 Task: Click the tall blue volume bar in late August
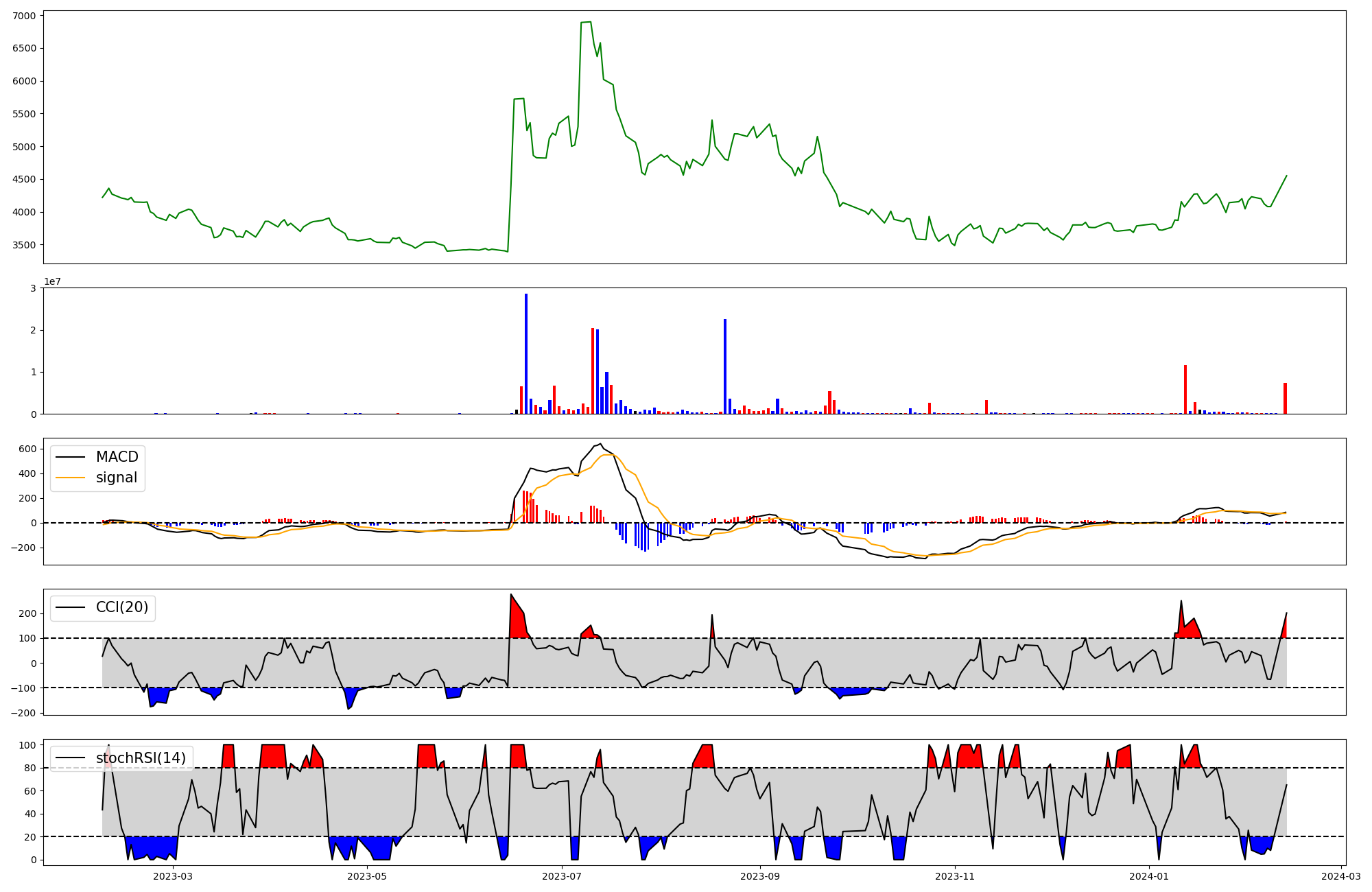(725, 366)
